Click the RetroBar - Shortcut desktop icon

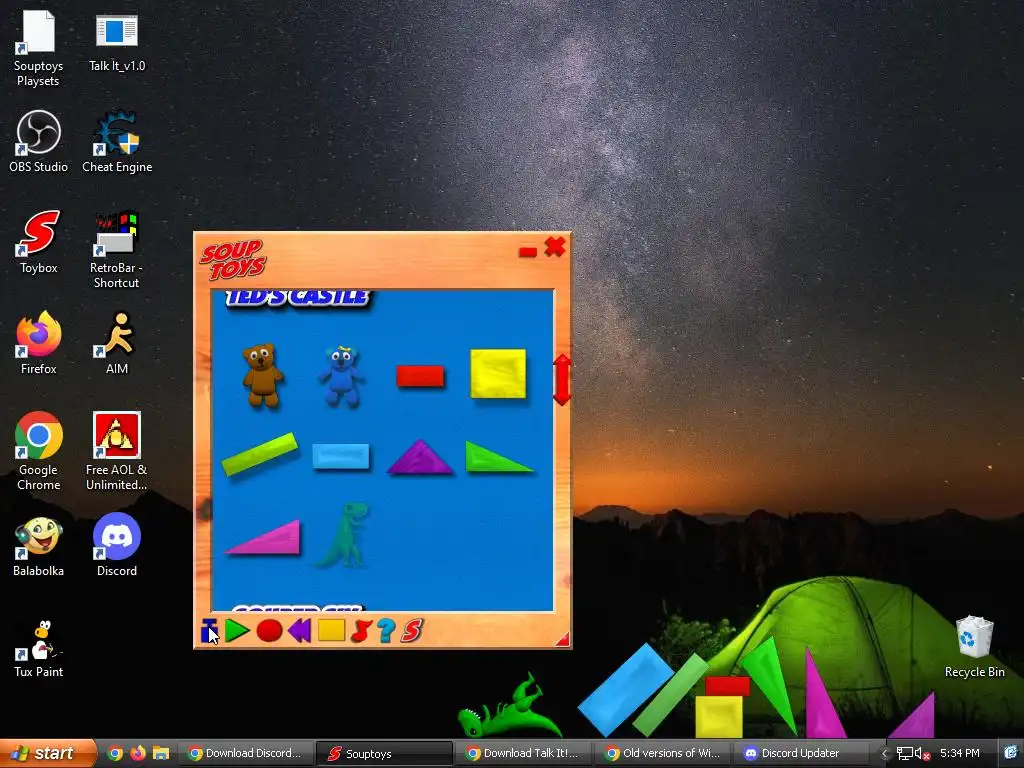[x=116, y=250]
